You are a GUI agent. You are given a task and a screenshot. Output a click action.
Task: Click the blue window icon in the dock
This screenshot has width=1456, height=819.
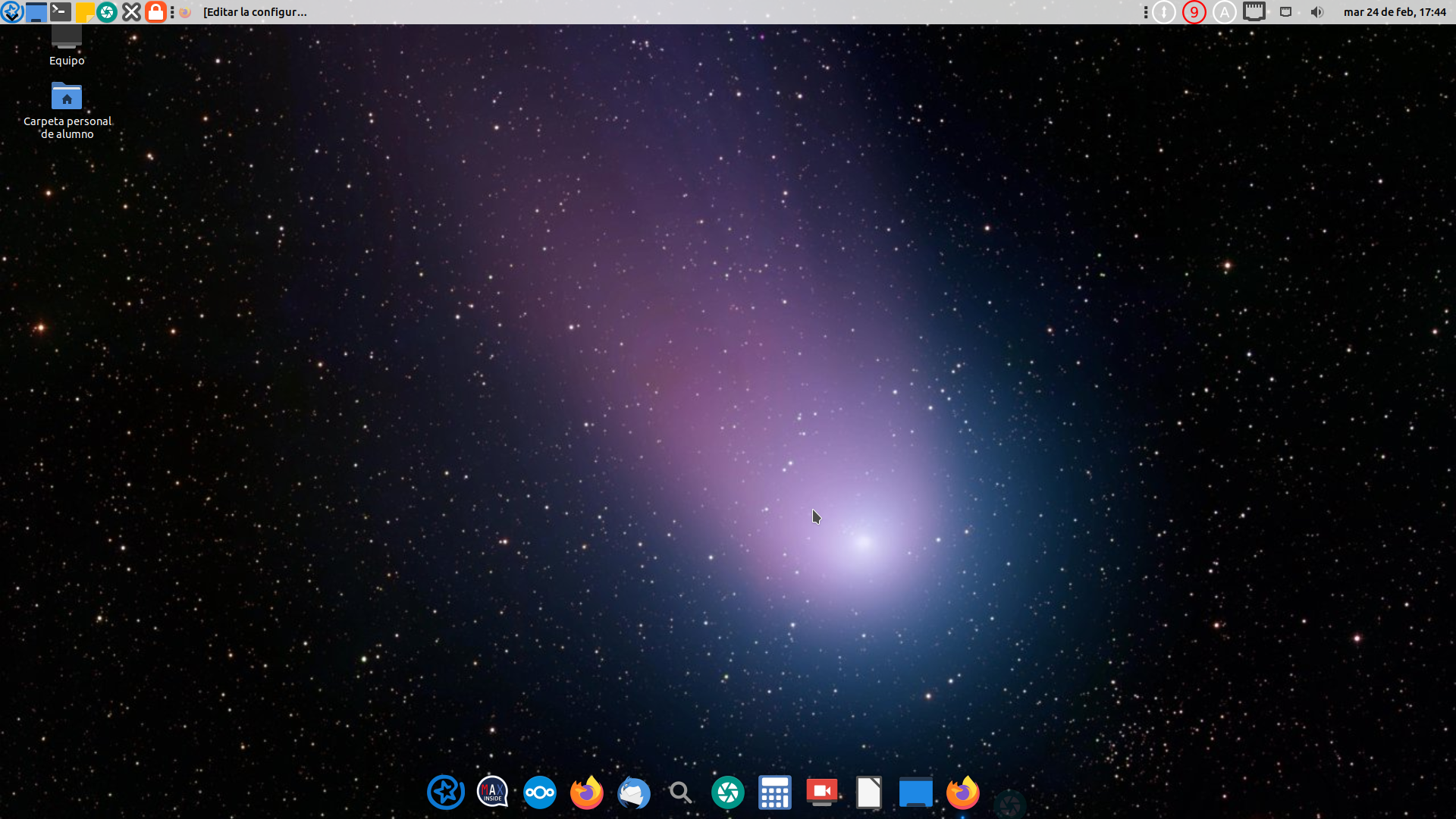pos(916,792)
